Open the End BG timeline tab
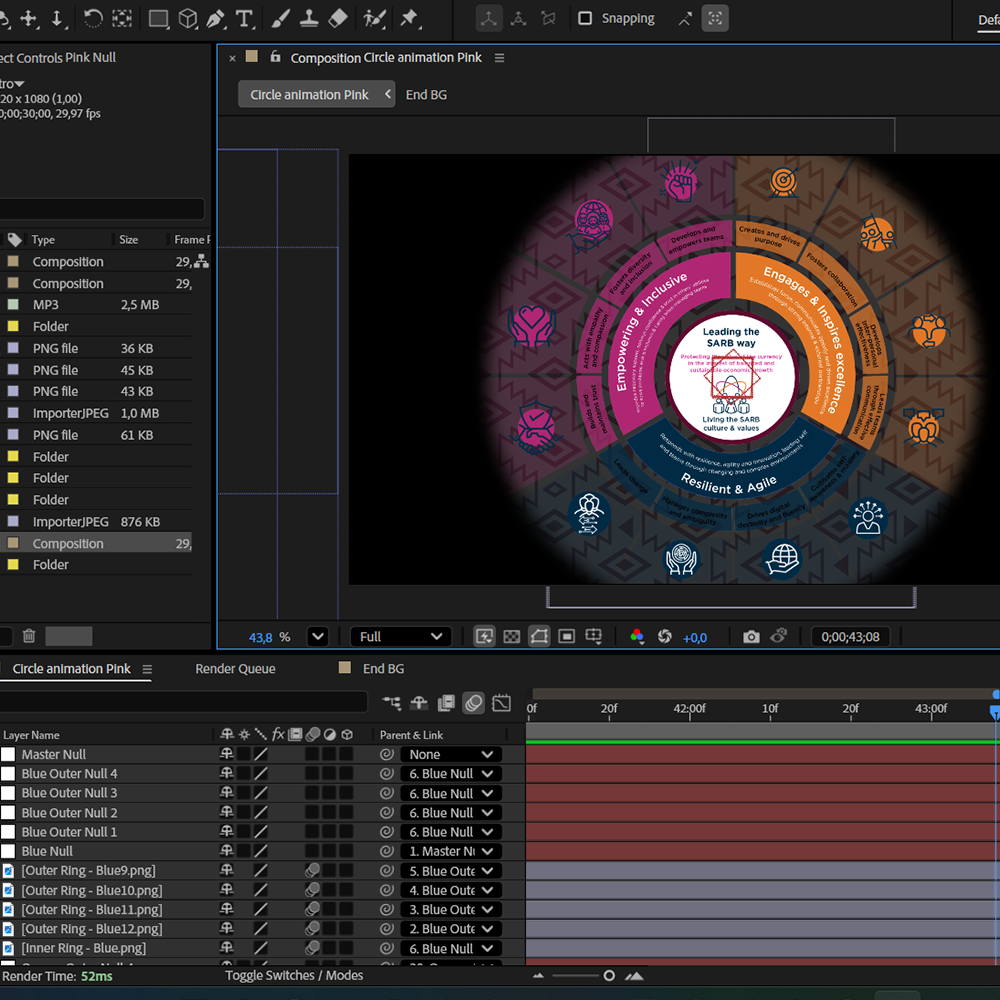The width and height of the screenshot is (1000, 1000). click(383, 669)
